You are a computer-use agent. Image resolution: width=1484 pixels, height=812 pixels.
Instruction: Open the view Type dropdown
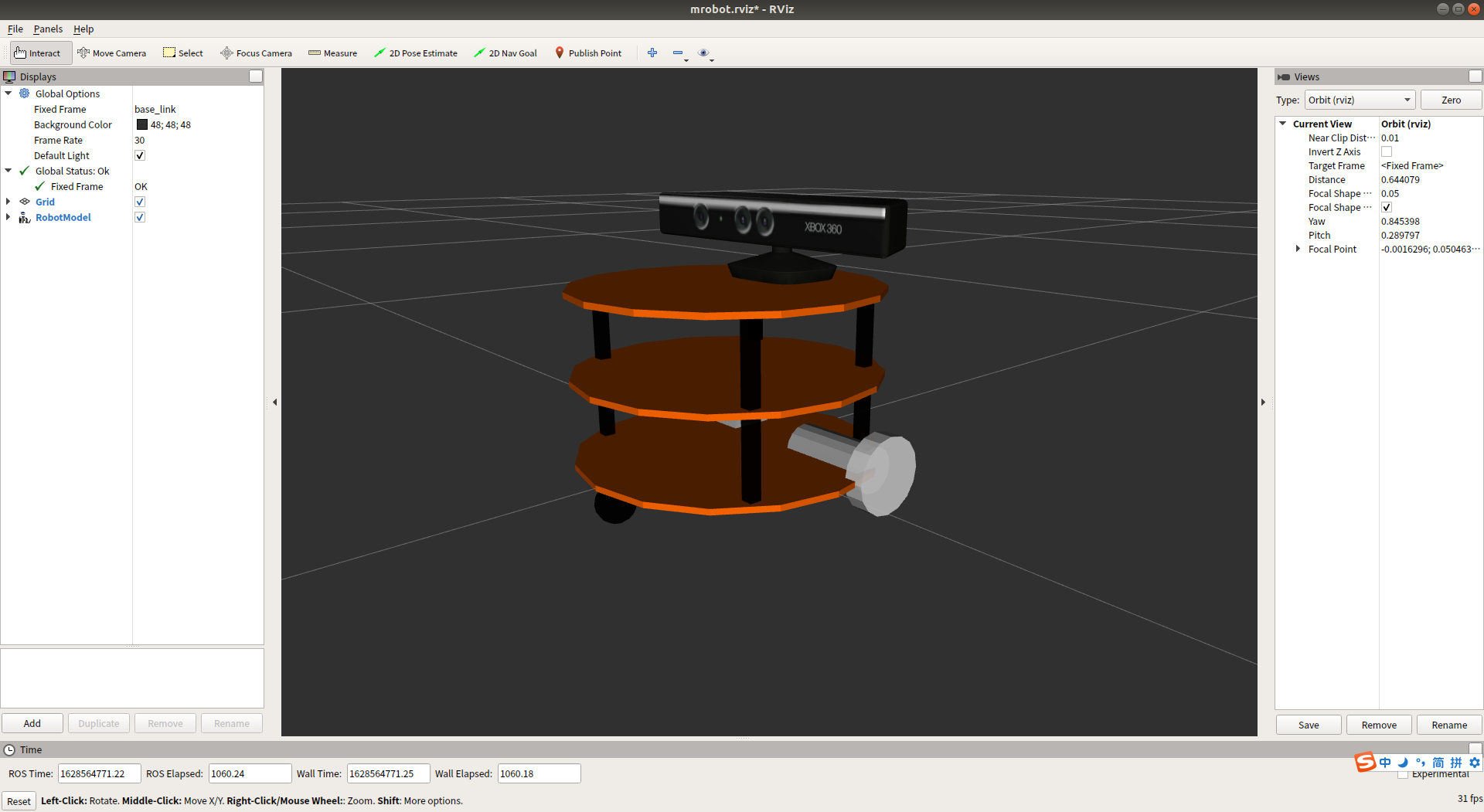tap(1360, 100)
